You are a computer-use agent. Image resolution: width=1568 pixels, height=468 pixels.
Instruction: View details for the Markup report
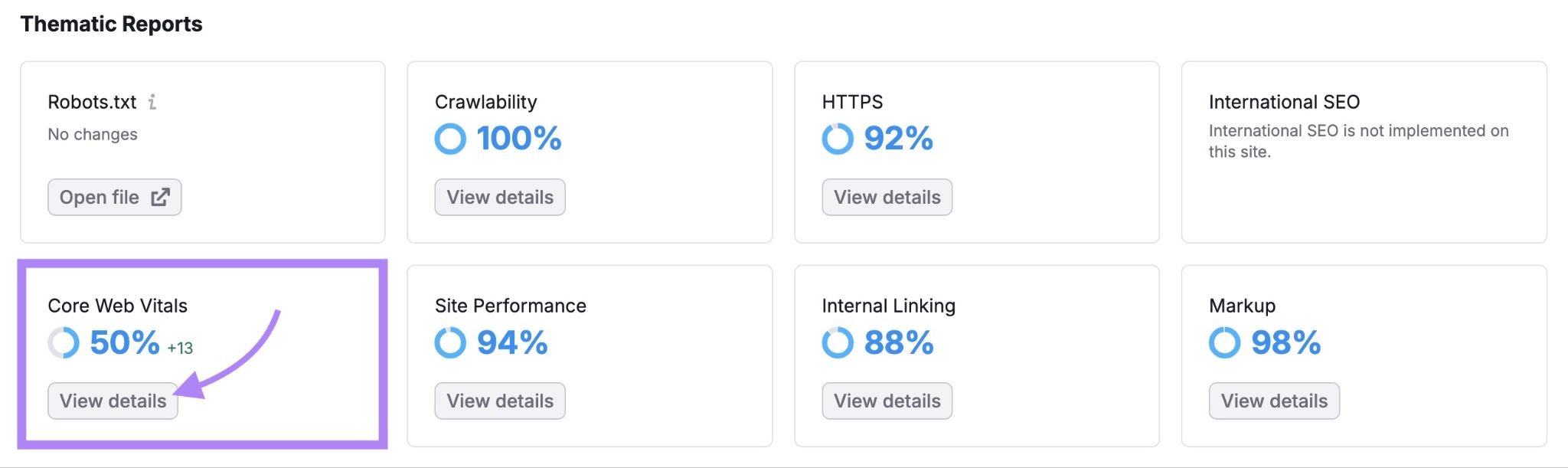[1274, 401]
